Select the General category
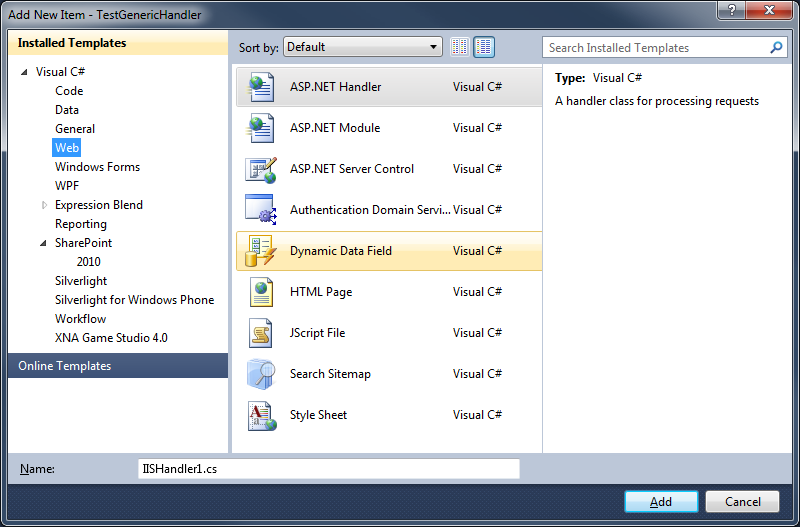This screenshot has height=527, width=800. 75,129
